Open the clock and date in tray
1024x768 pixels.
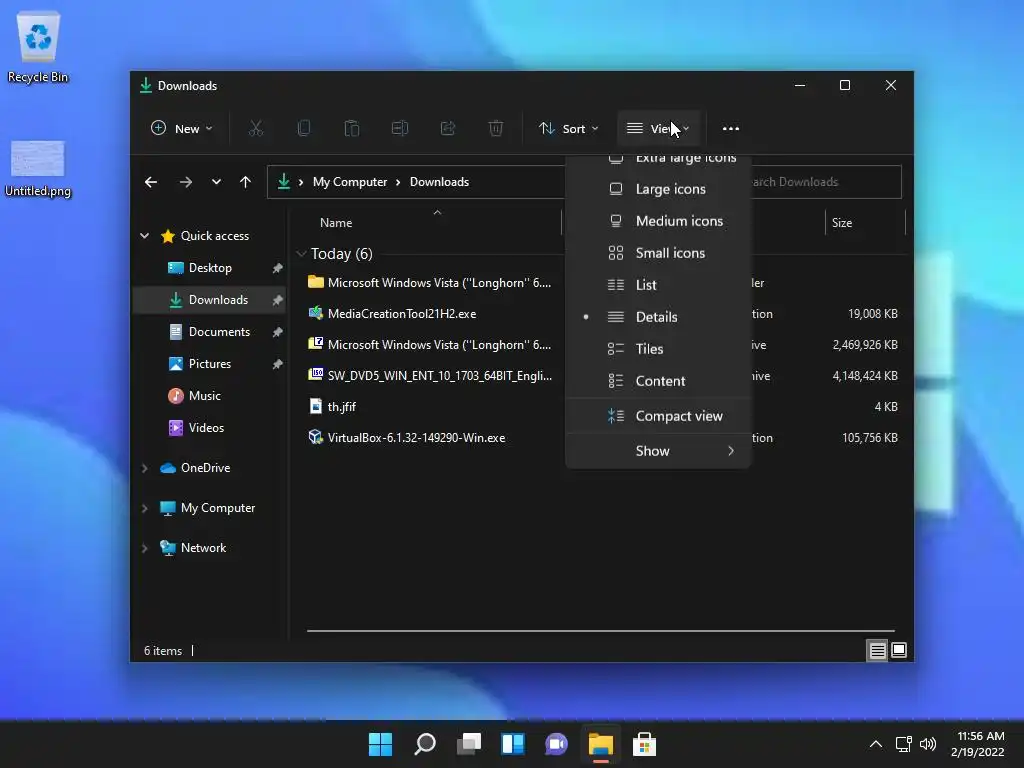click(x=977, y=744)
